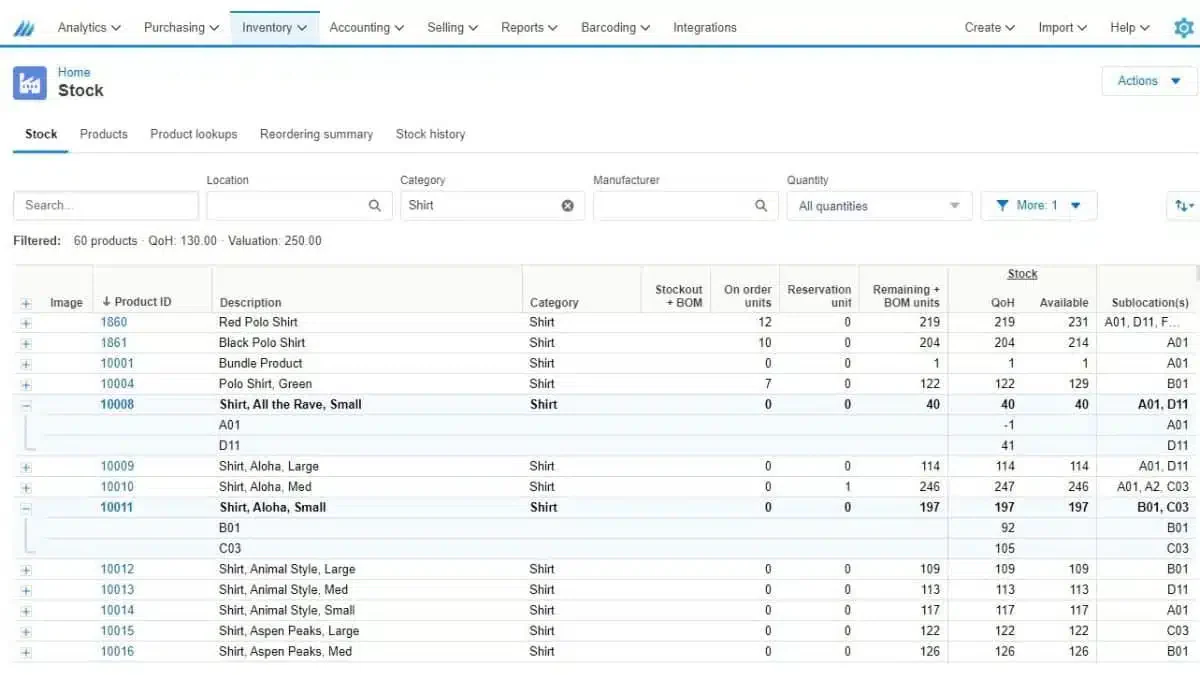The image size is (1200, 675).
Task: Switch to the Reordering summary tab
Action: click(316, 134)
